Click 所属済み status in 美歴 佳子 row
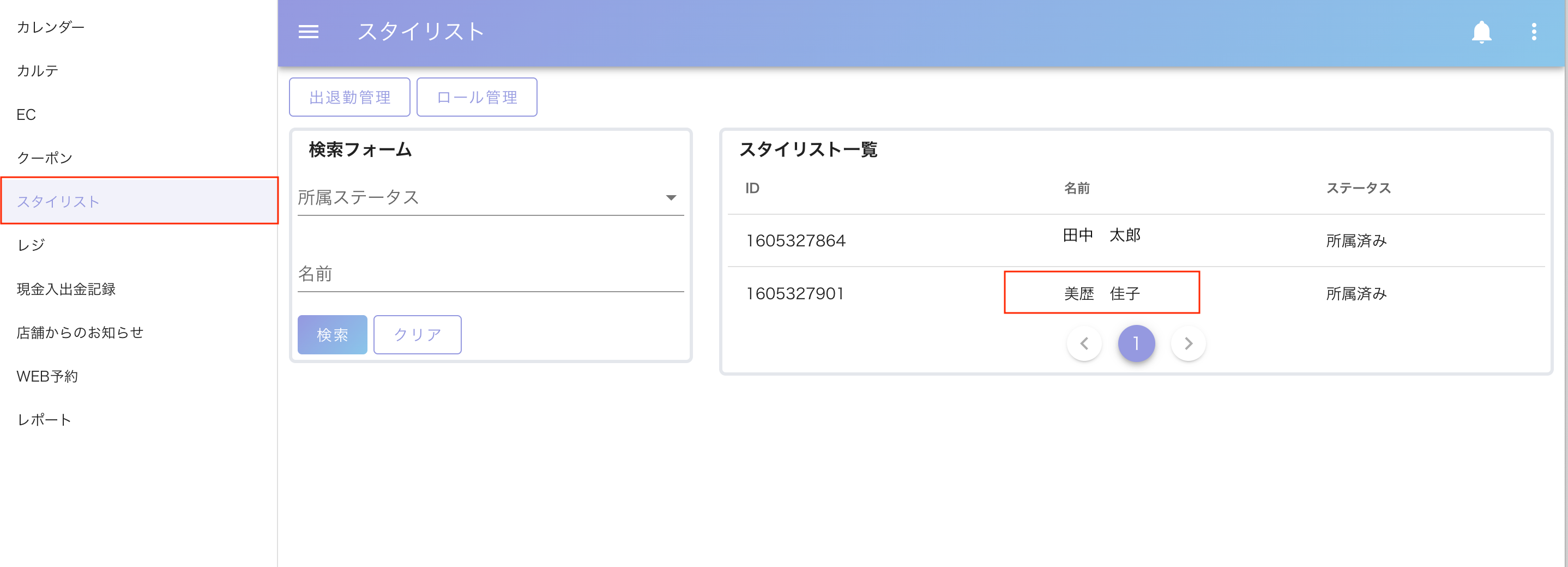Viewport: 1568px width, 567px height. 1356,294
